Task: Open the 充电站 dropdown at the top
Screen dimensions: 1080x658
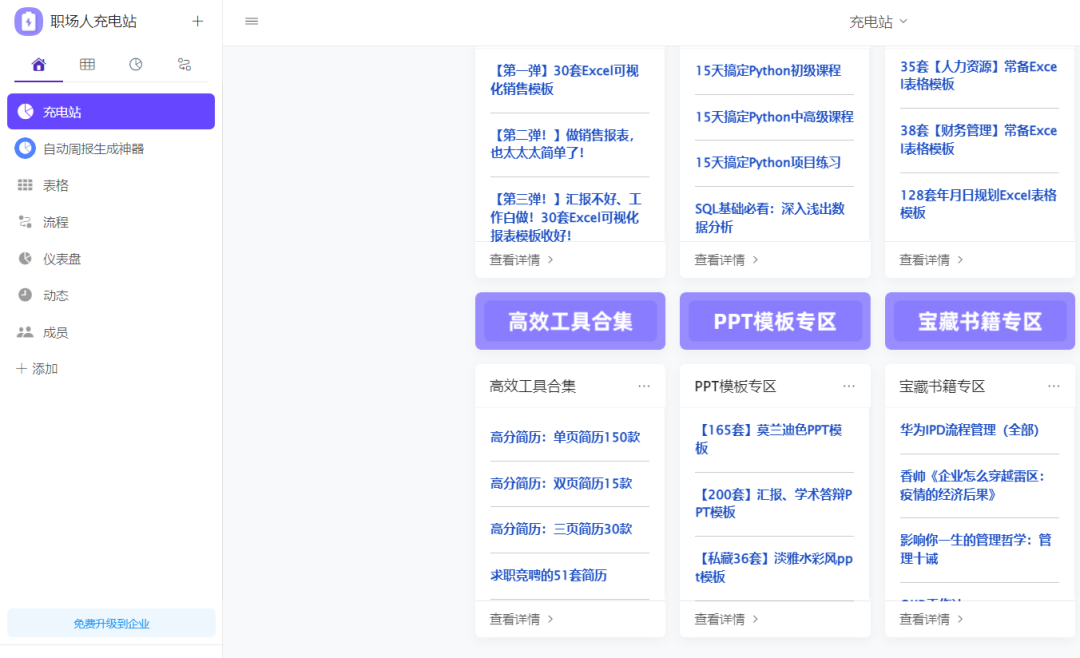Action: tap(877, 20)
